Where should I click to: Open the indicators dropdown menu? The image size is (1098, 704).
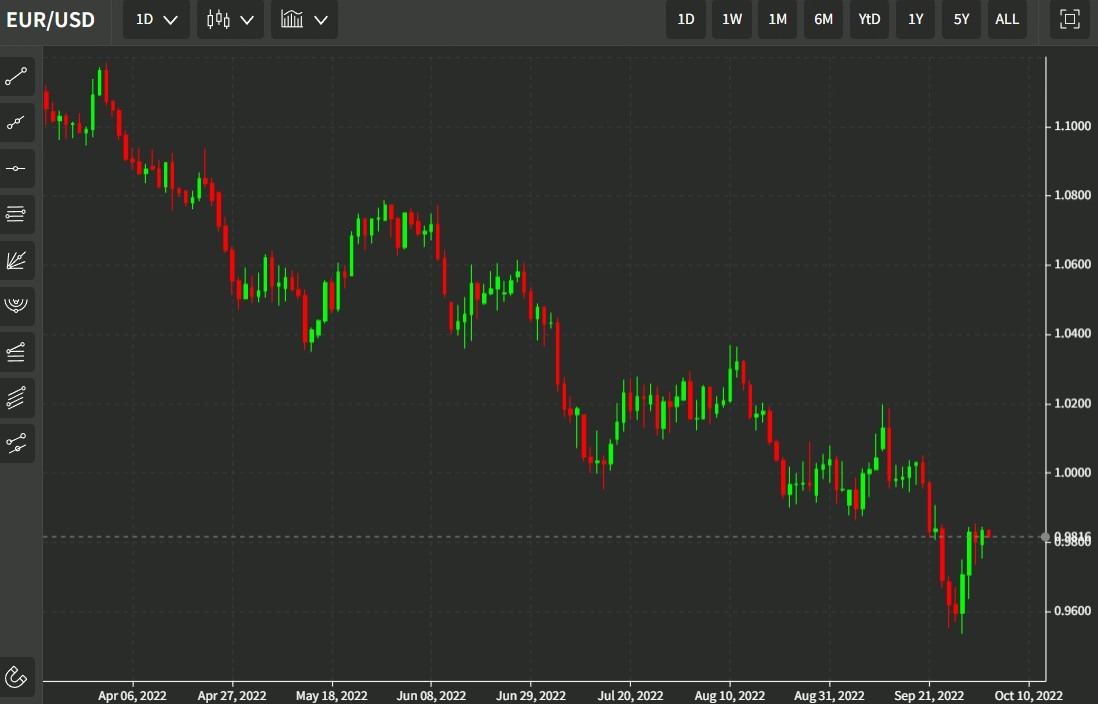(305, 20)
